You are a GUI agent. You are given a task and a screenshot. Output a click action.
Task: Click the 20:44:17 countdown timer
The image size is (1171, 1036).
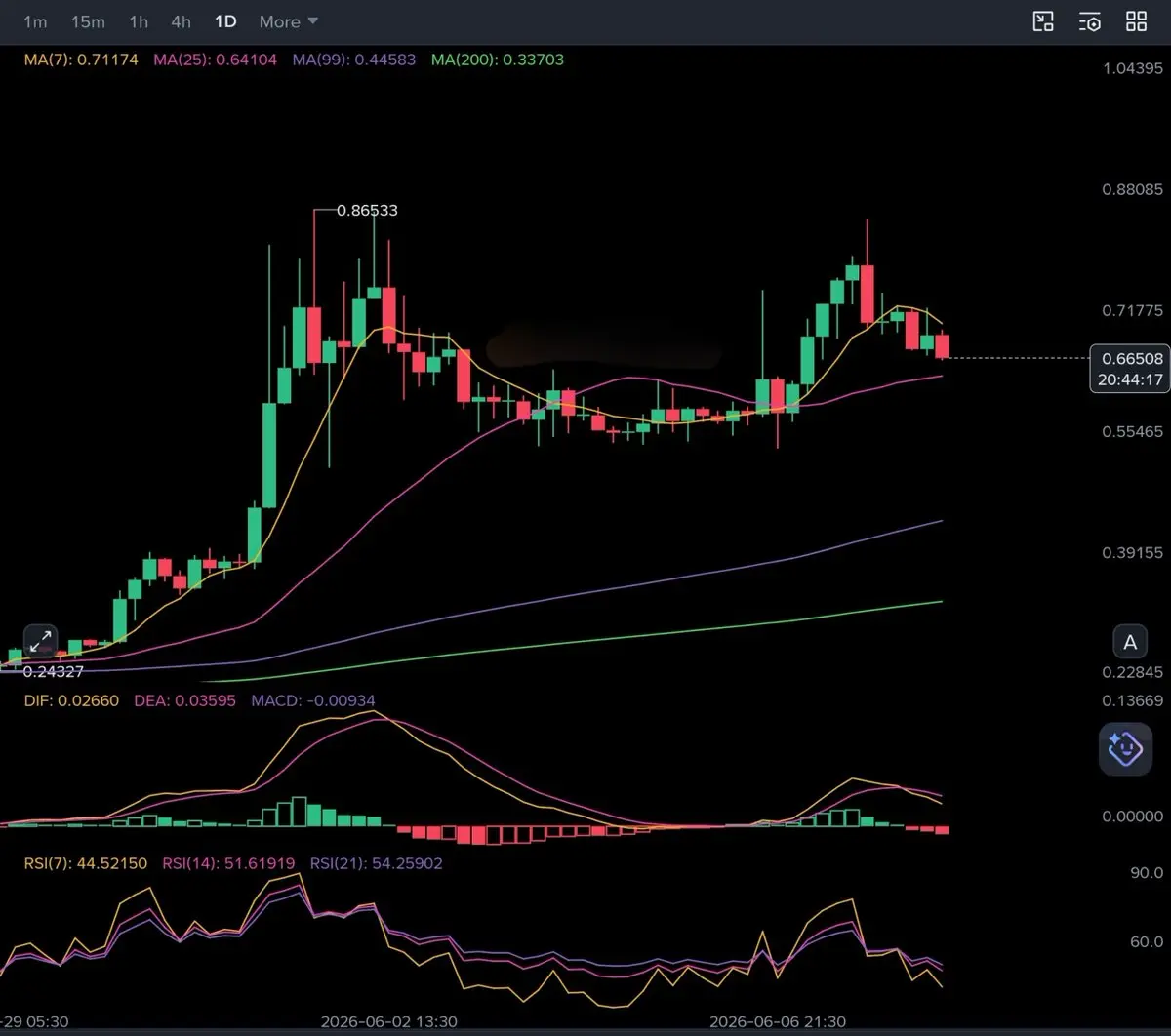click(1130, 380)
